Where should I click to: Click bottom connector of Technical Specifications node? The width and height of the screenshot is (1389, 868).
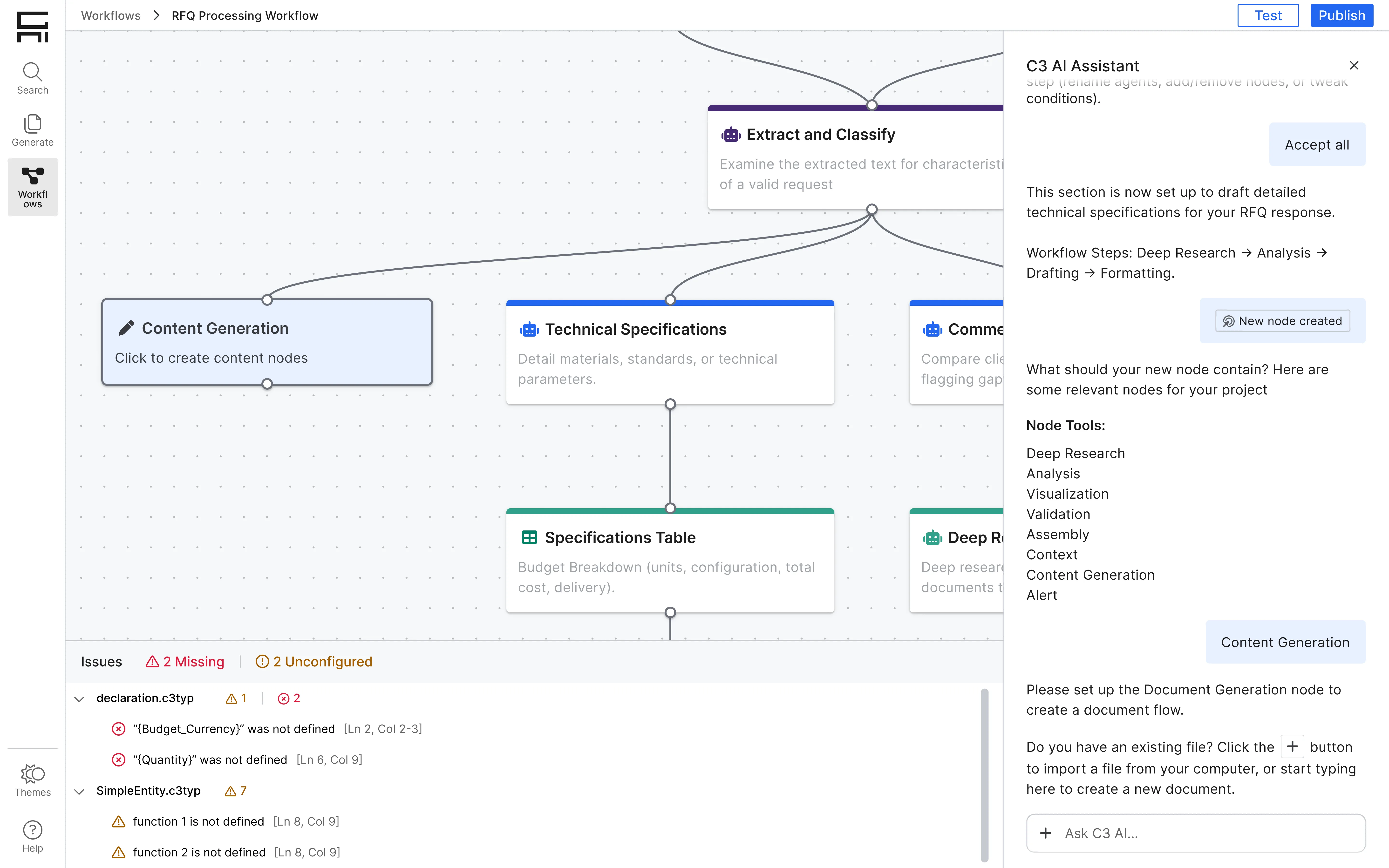(x=670, y=404)
